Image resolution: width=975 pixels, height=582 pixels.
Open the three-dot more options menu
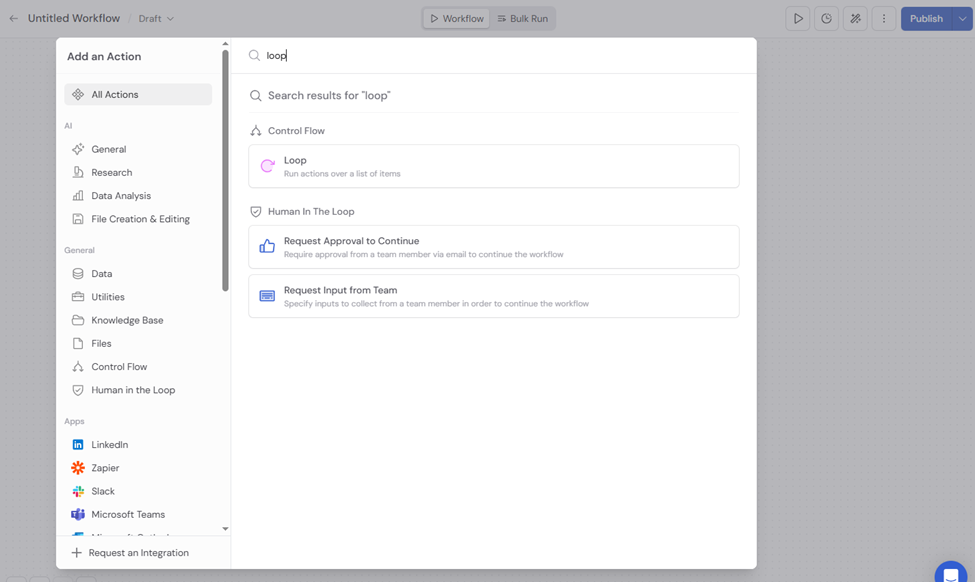[x=884, y=19]
